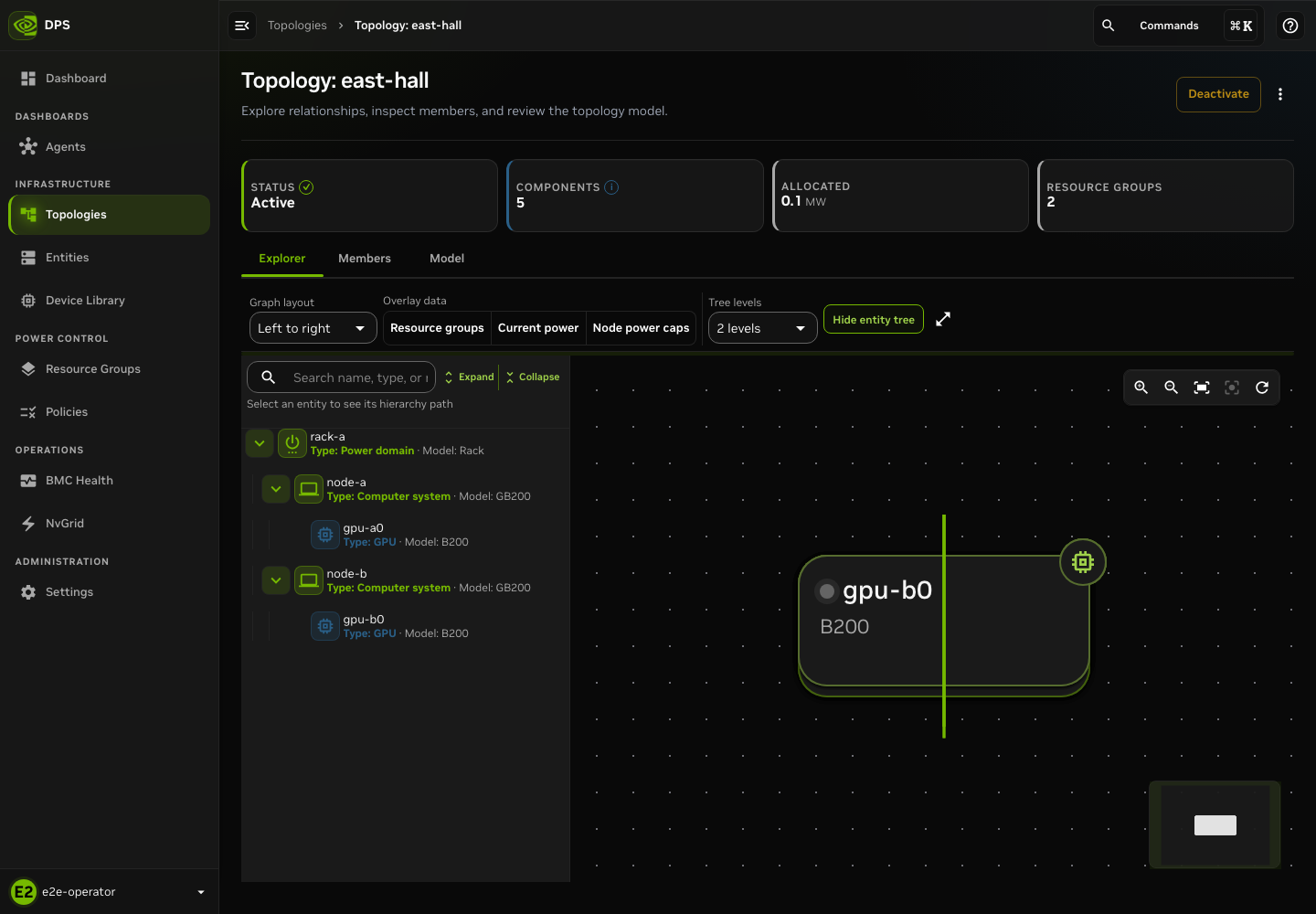Collapse all entities in the tree

coord(532,377)
